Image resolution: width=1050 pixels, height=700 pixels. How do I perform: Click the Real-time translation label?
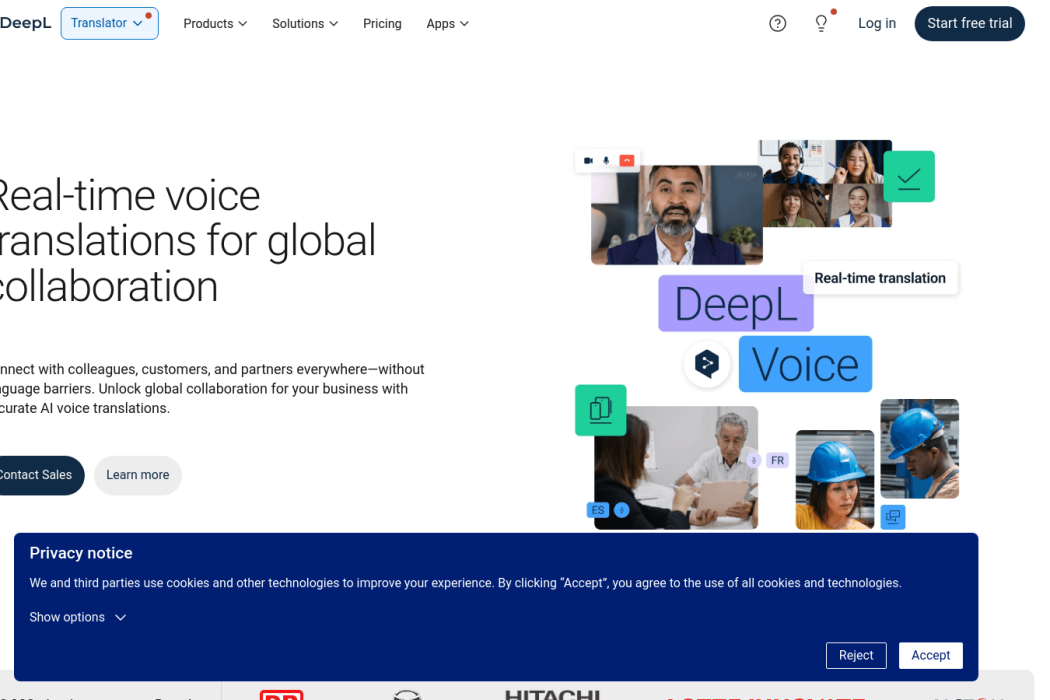tap(880, 278)
